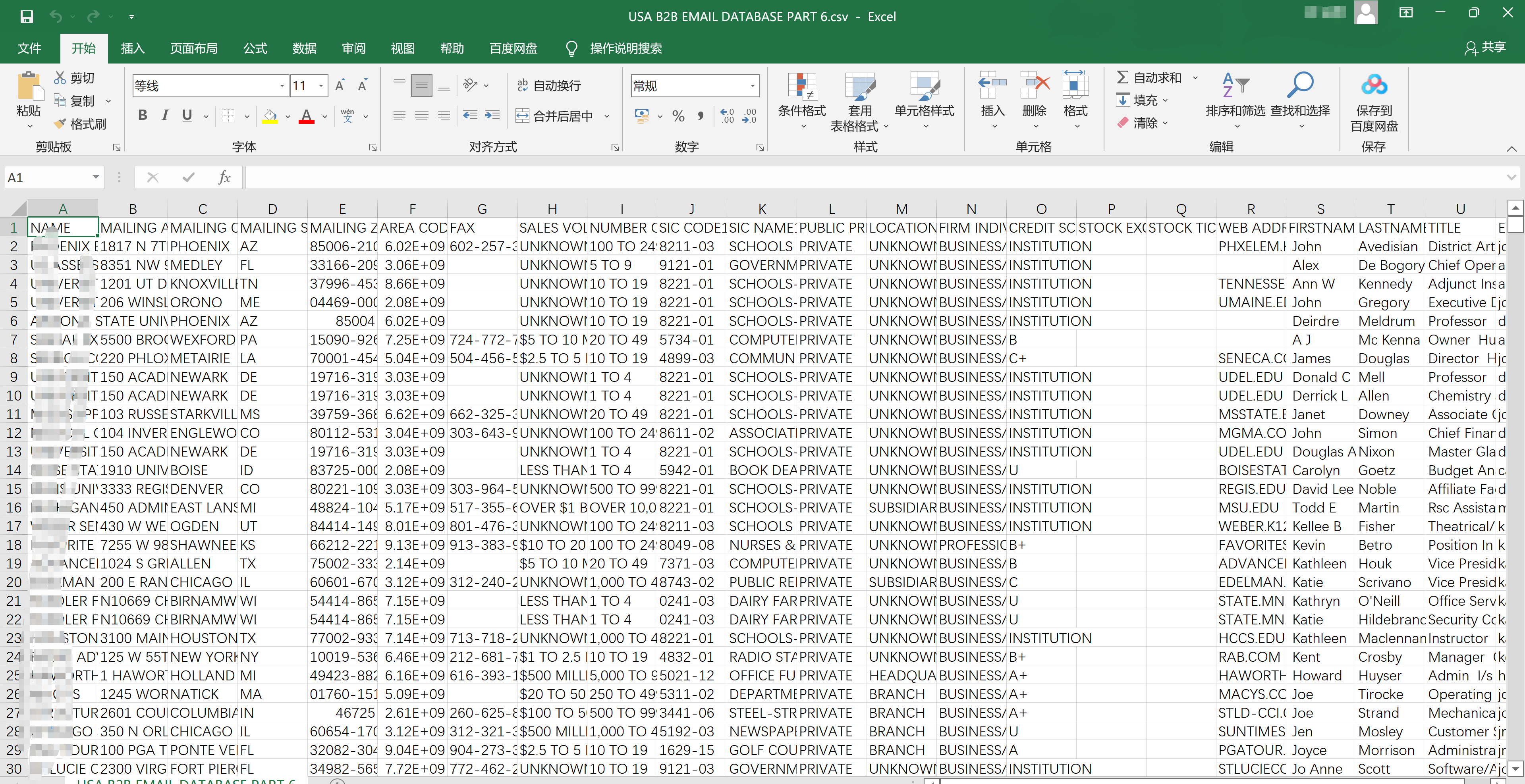1525x784 pixels.
Task: Open the 文件 File tab
Action: click(x=29, y=48)
